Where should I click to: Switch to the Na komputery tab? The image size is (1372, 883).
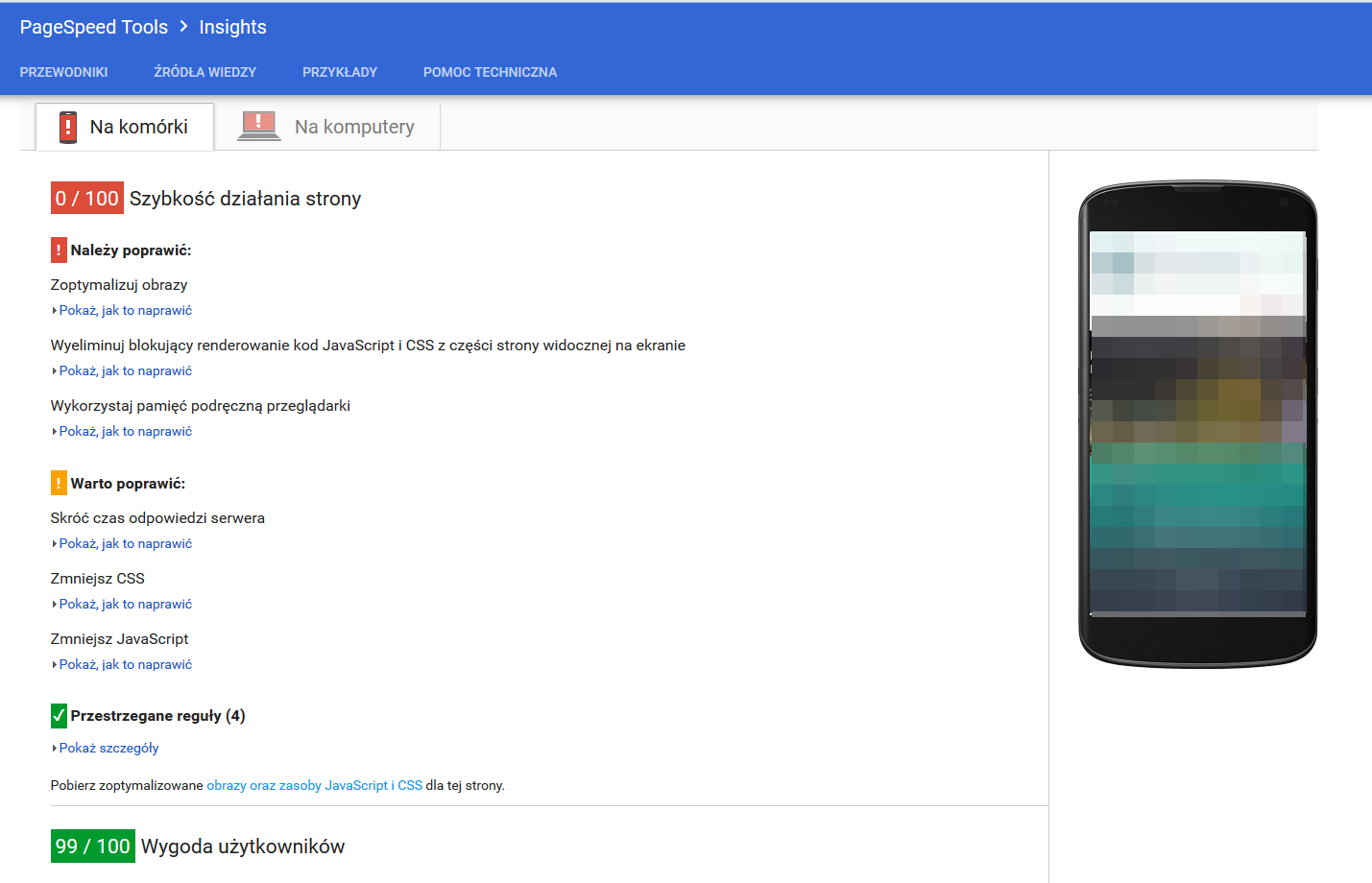(x=327, y=127)
